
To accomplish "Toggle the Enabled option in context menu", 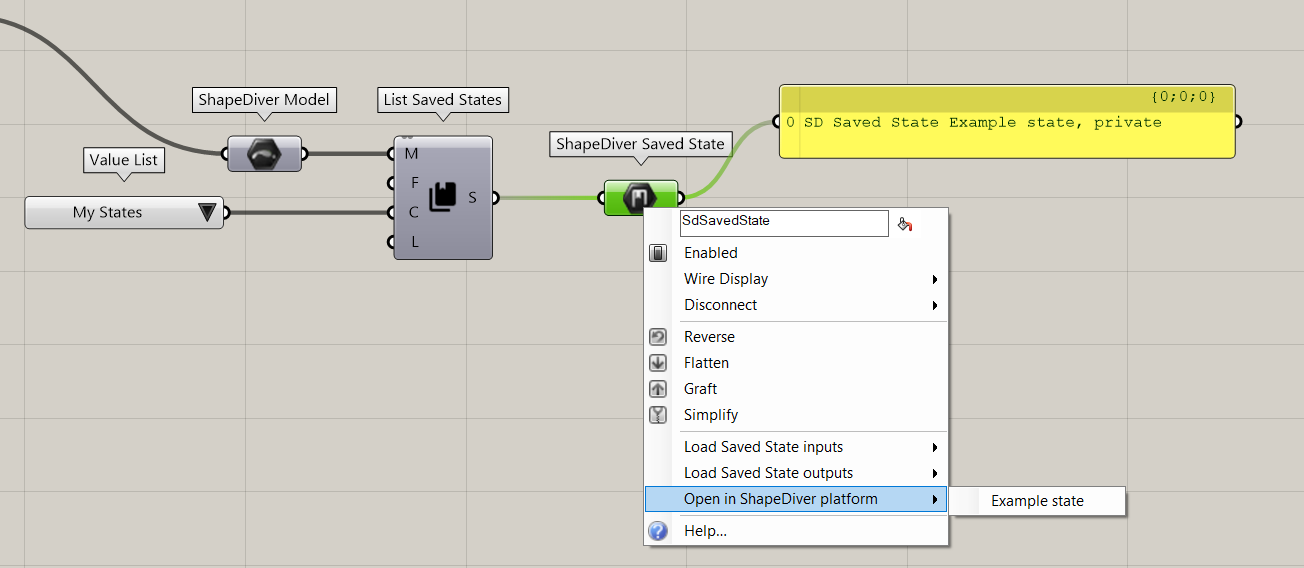I will [x=710, y=253].
